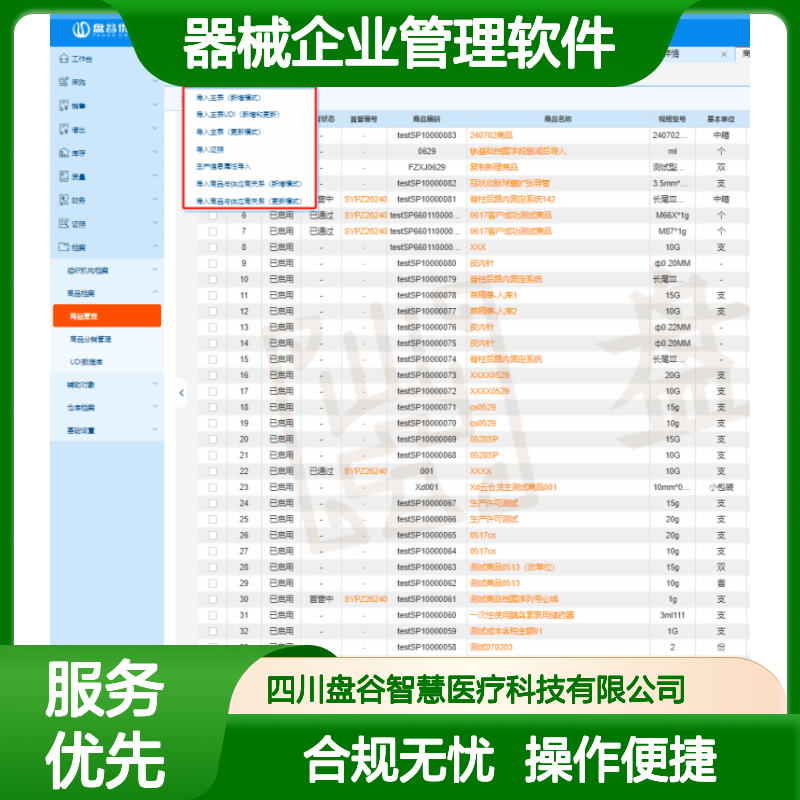Select the checkbox in row 22
The height and width of the screenshot is (800, 800).
point(213,471)
